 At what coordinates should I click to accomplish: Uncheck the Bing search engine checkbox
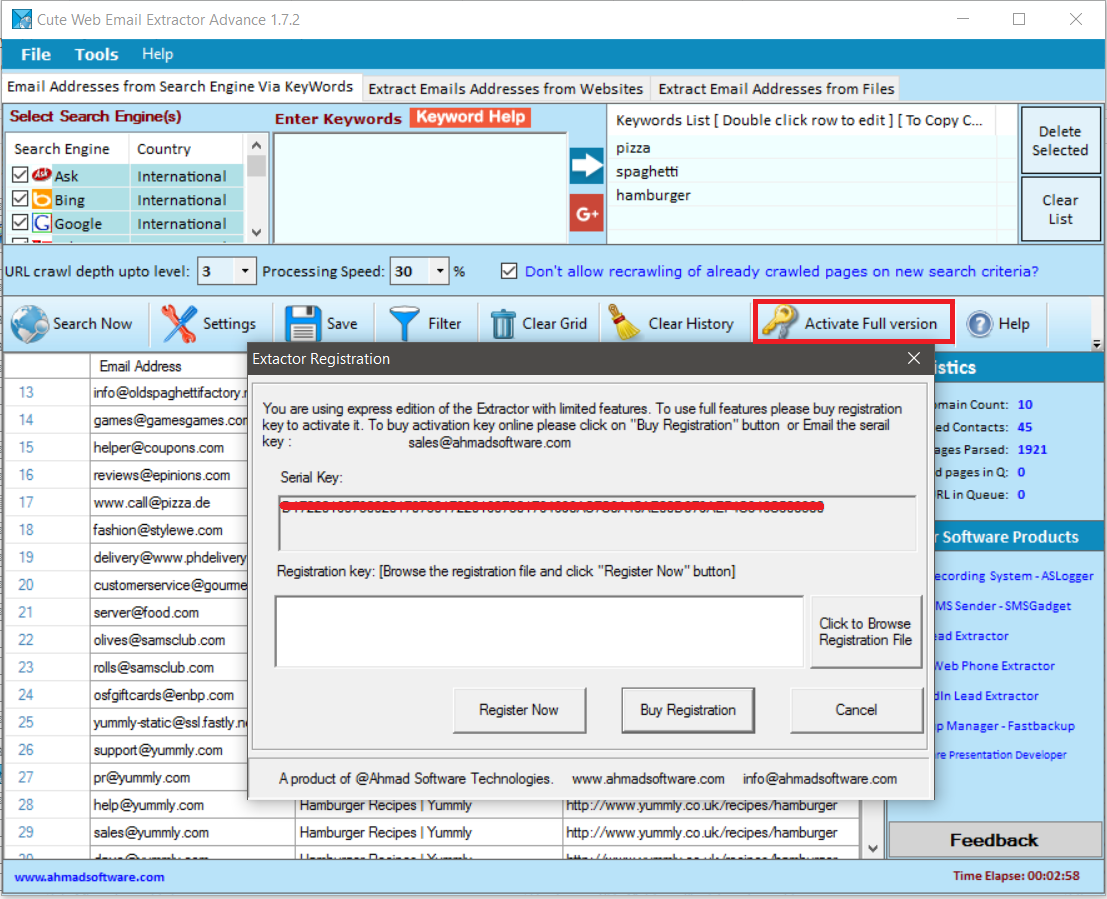click(x=20, y=198)
